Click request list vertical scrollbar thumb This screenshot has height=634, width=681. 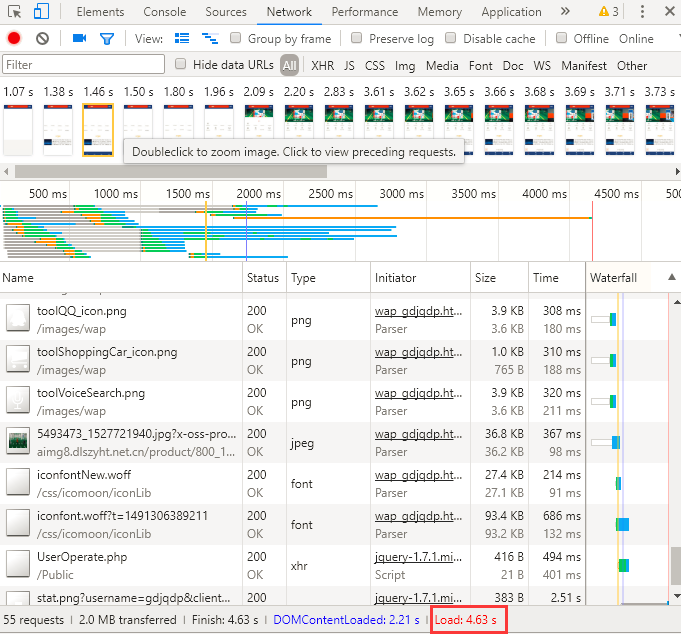pos(676,566)
